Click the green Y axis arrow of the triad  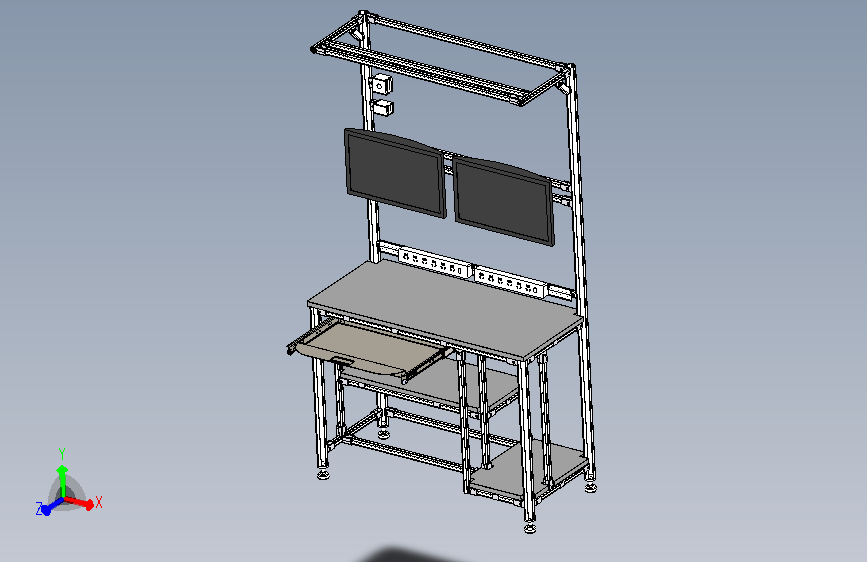click(x=62, y=481)
